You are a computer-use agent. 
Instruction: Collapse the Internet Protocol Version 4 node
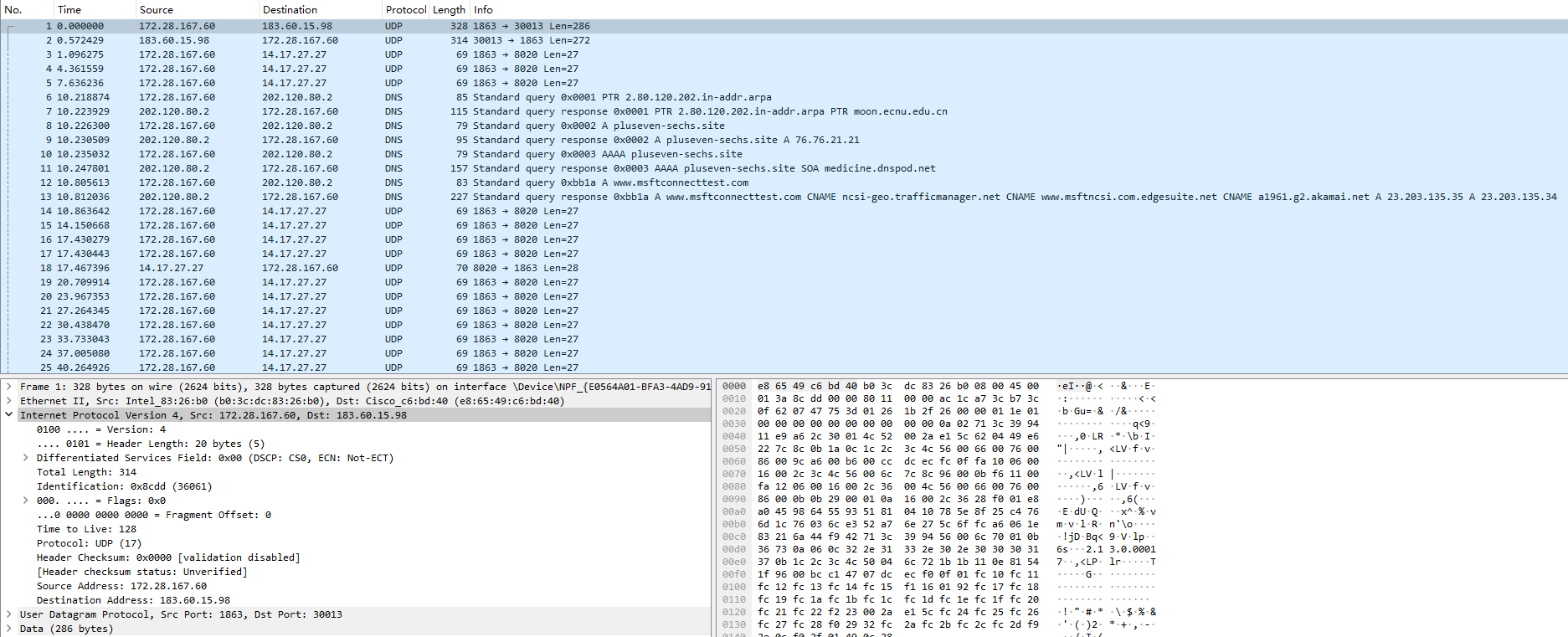click(x=9, y=415)
